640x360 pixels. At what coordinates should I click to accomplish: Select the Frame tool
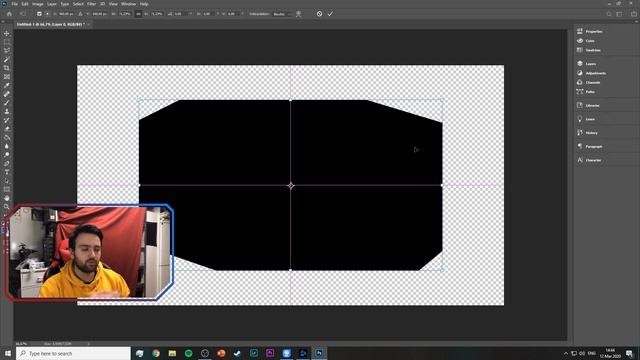7,77
